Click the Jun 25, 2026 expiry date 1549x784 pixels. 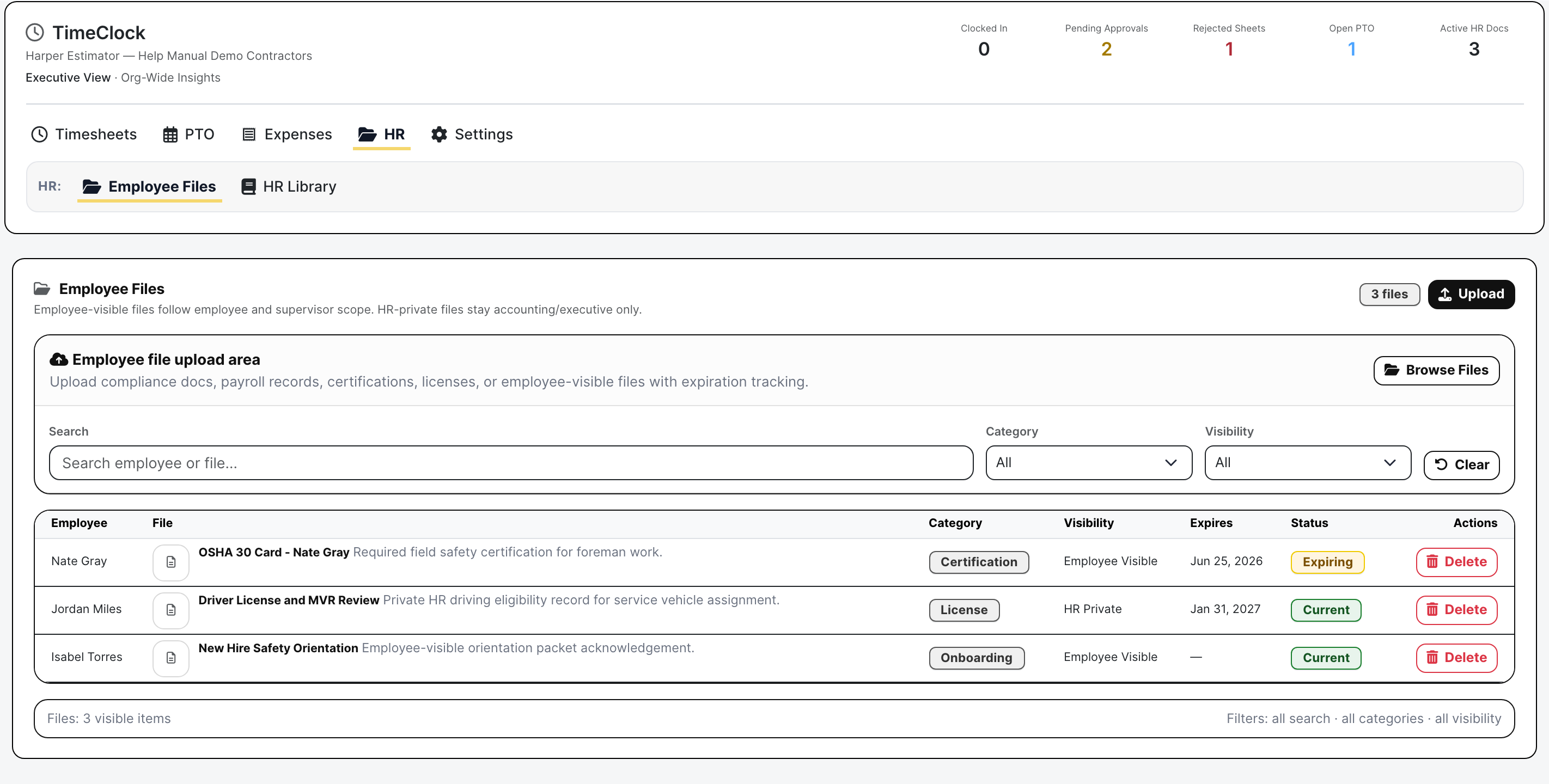pyautogui.click(x=1226, y=561)
